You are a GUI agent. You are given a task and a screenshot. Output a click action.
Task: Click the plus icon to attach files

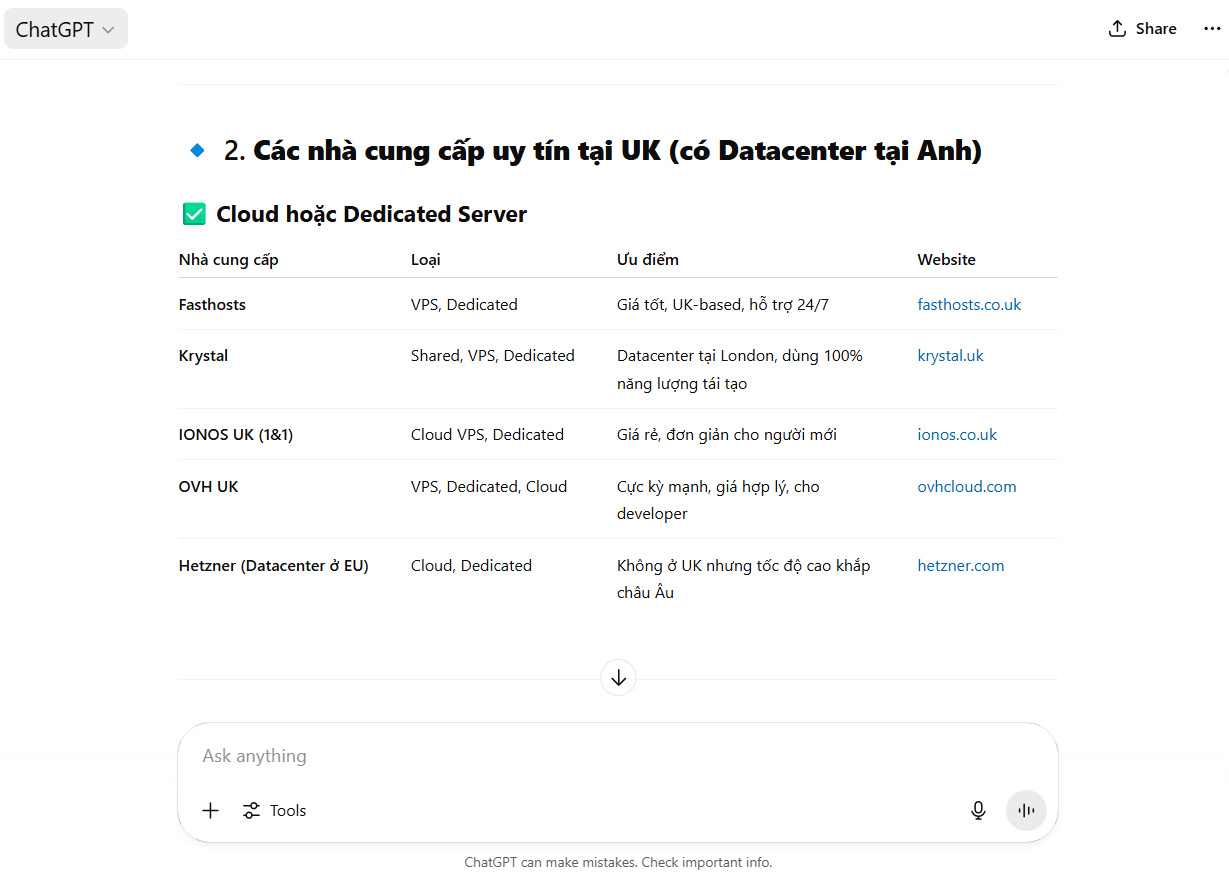210,811
